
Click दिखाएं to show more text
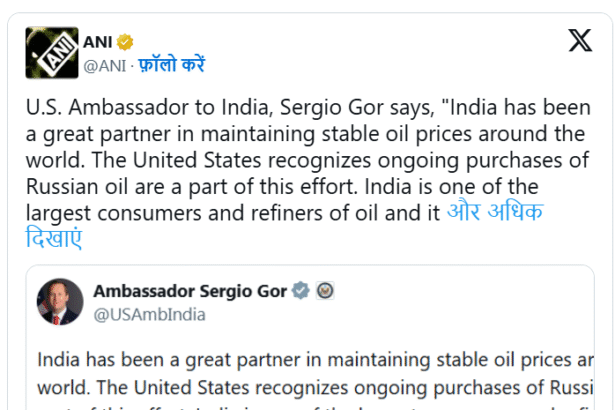54,239
